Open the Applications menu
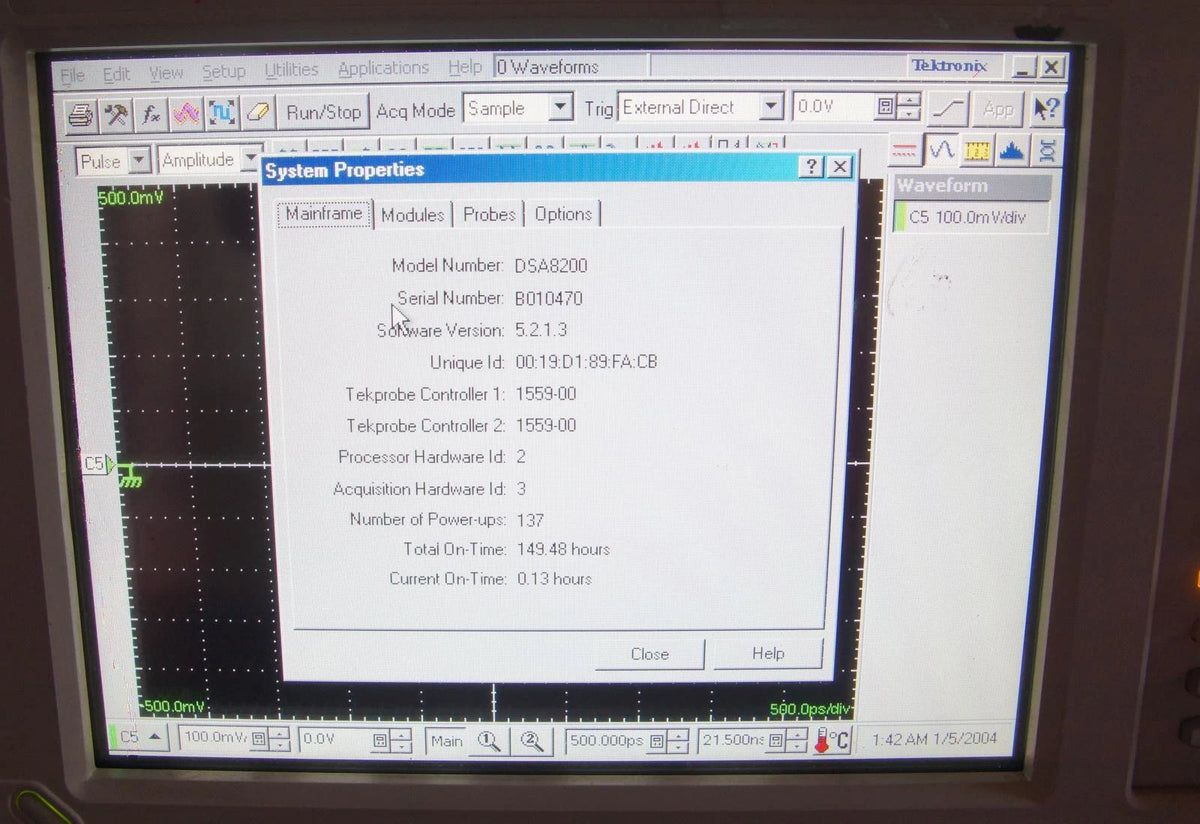This screenshot has width=1200, height=824. (384, 68)
